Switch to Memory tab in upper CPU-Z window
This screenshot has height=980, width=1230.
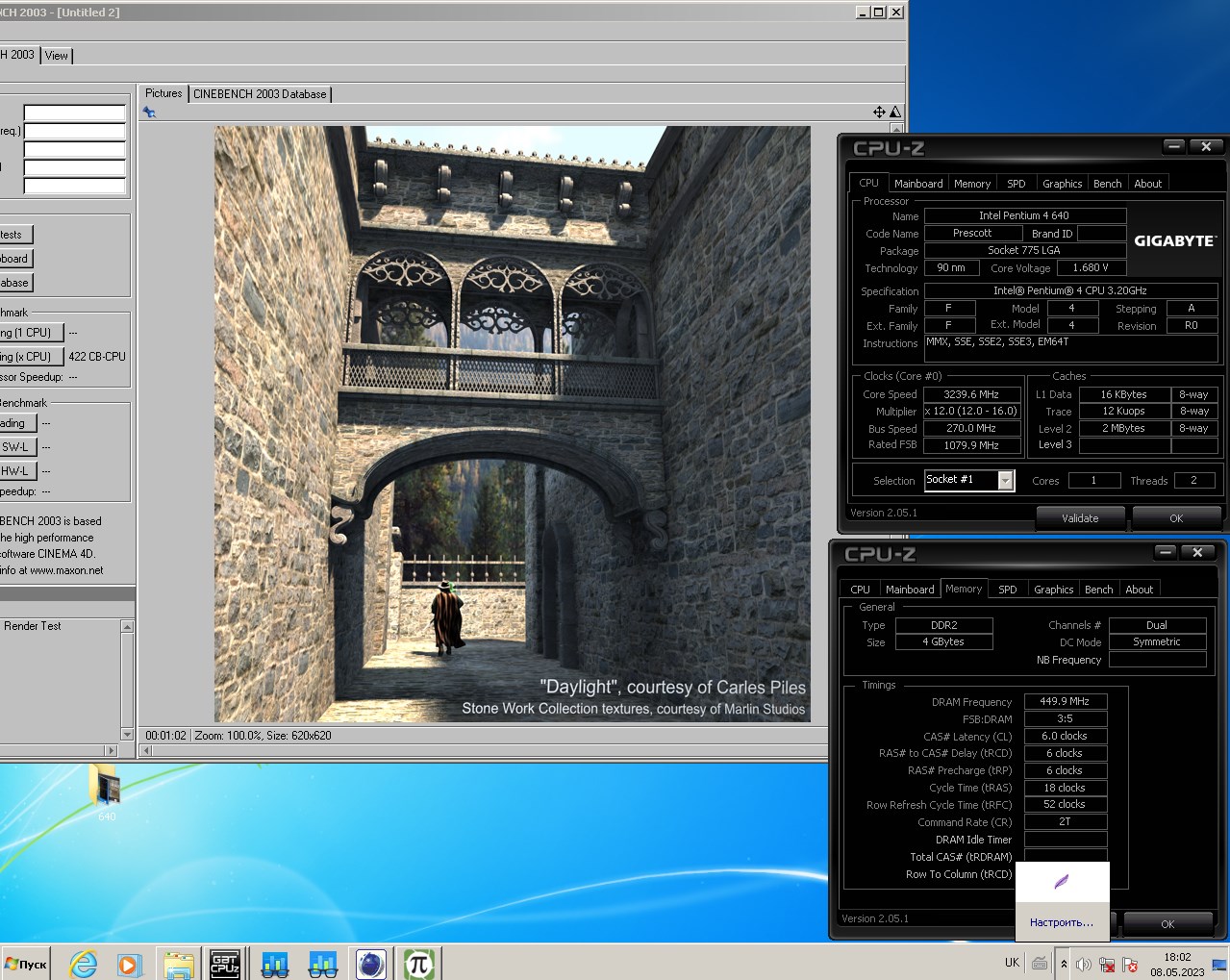pyautogui.click(x=972, y=184)
